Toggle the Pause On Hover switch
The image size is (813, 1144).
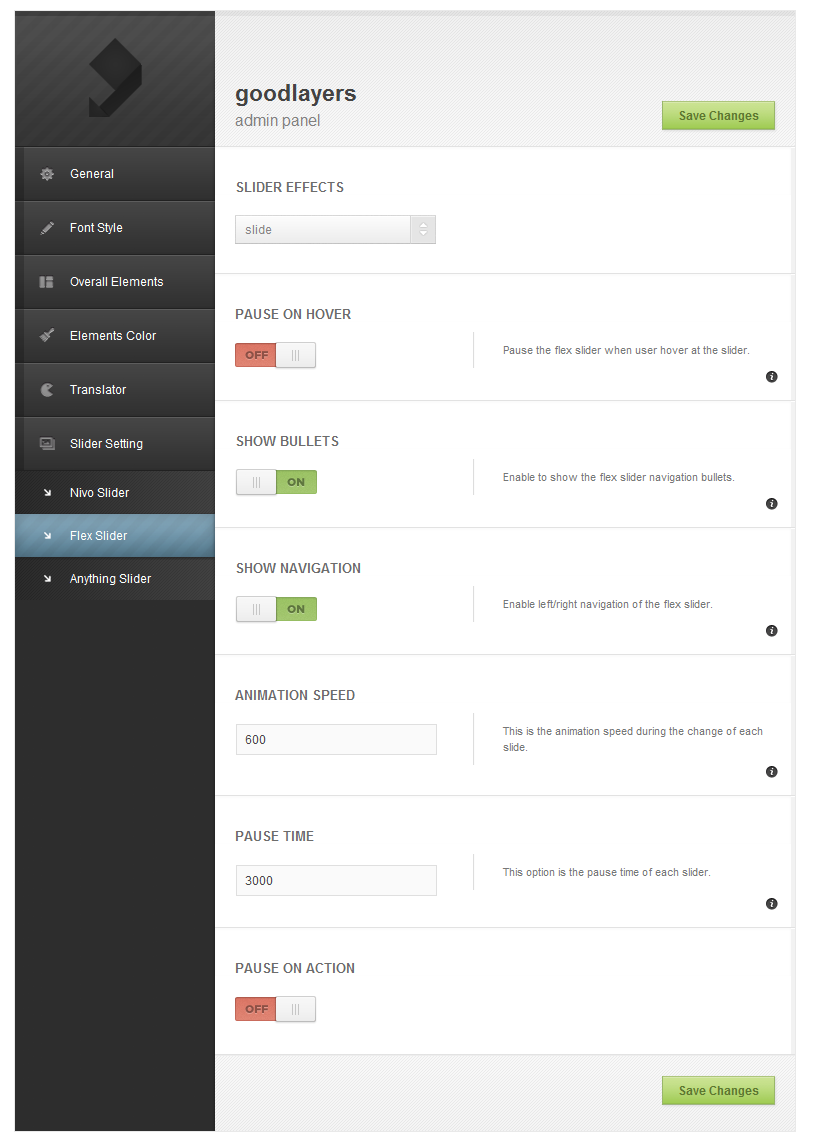click(275, 355)
